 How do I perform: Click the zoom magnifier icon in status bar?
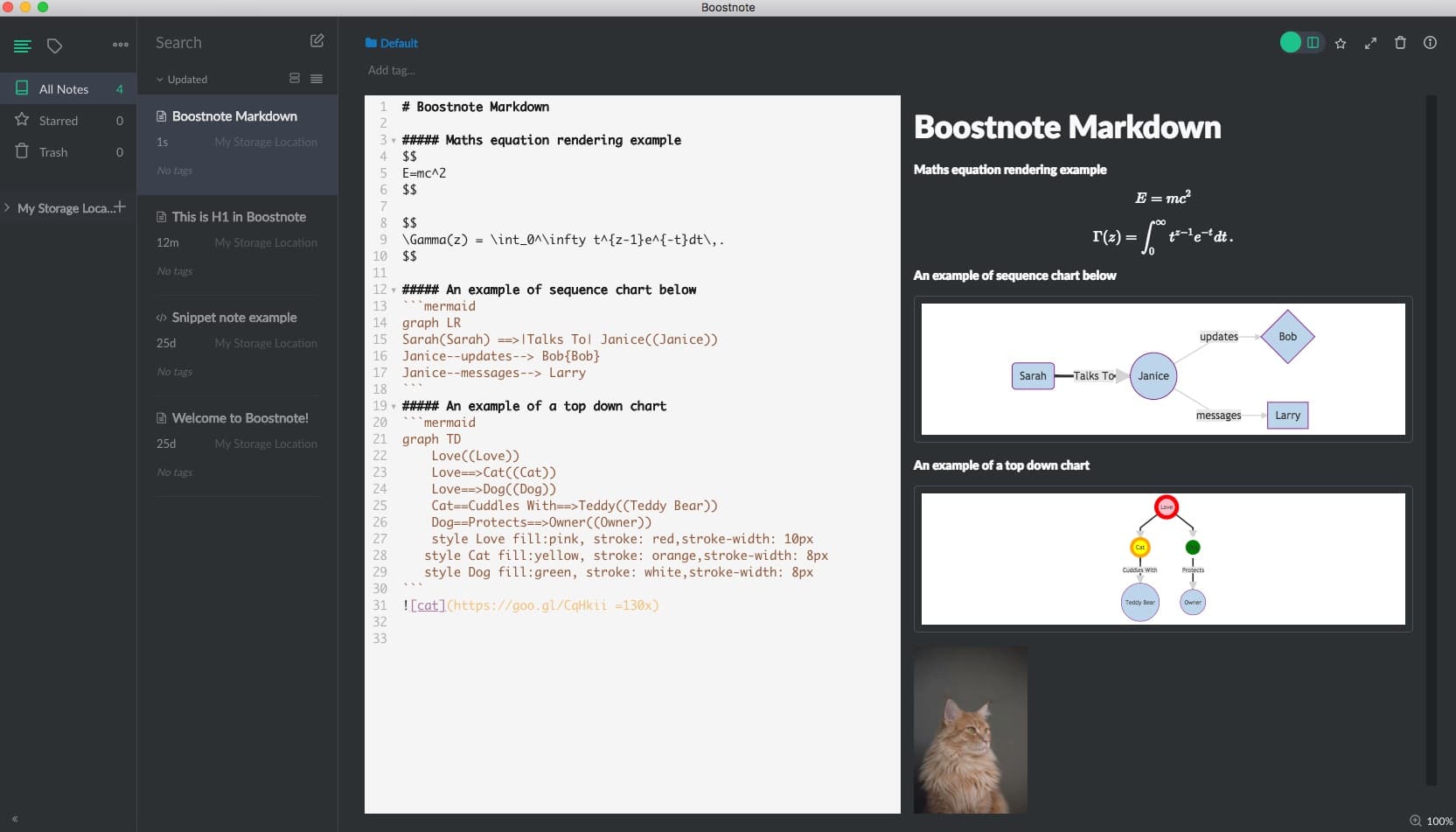coord(1415,821)
